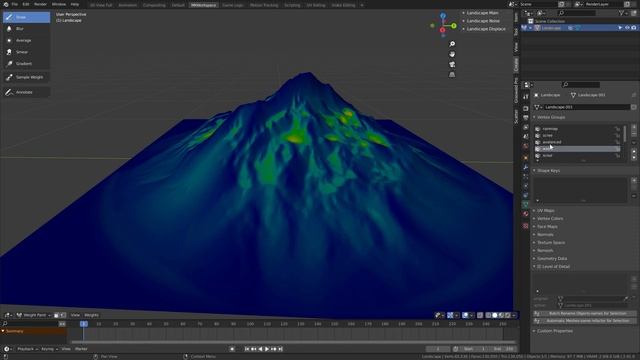This screenshot has width=640, height=360.
Task: Click the mesh name field Landscape.001
Action: coord(587,107)
